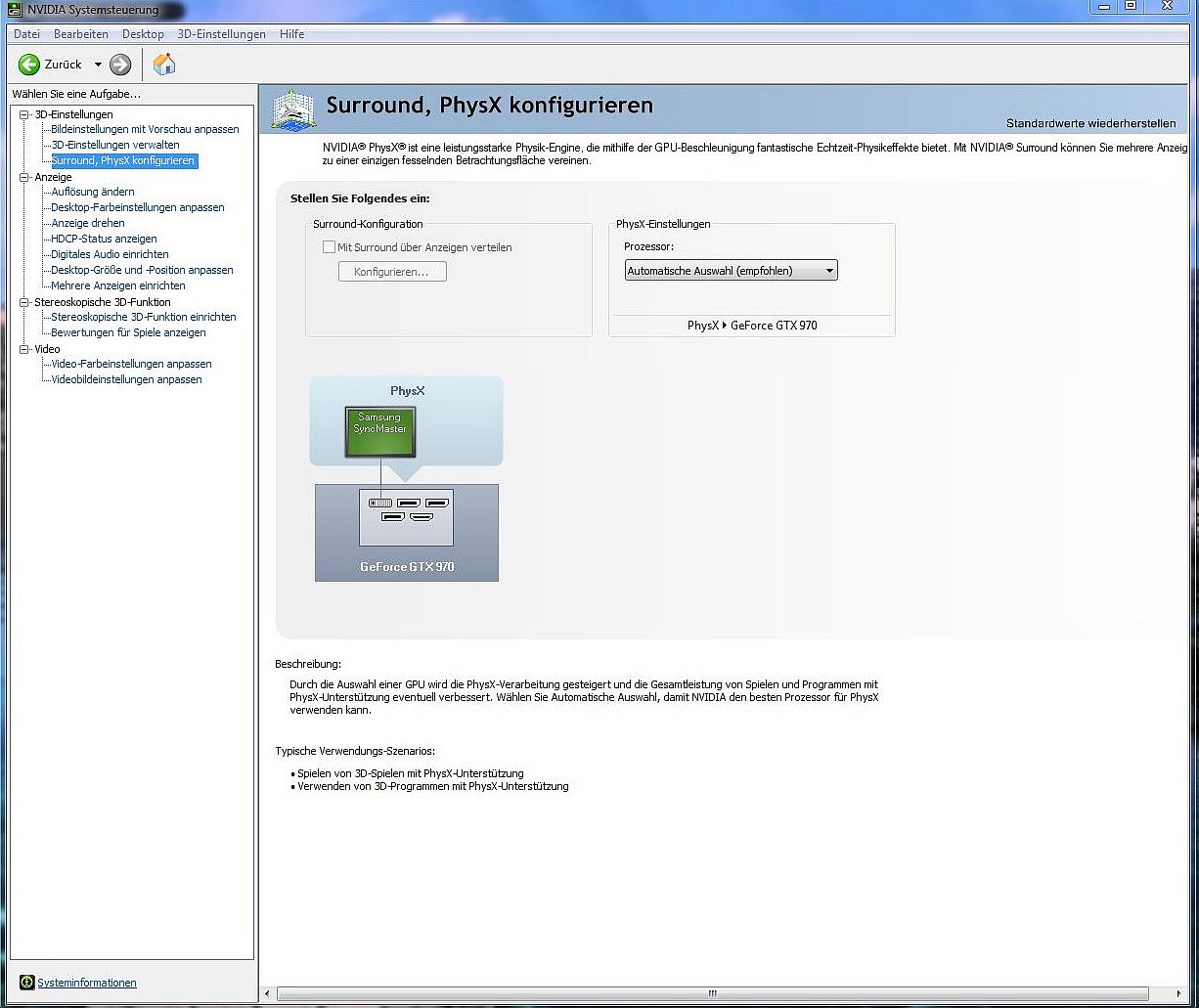
Task: Click the Stellen Sie Folgendes ein heading
Action: coord(360,198)
